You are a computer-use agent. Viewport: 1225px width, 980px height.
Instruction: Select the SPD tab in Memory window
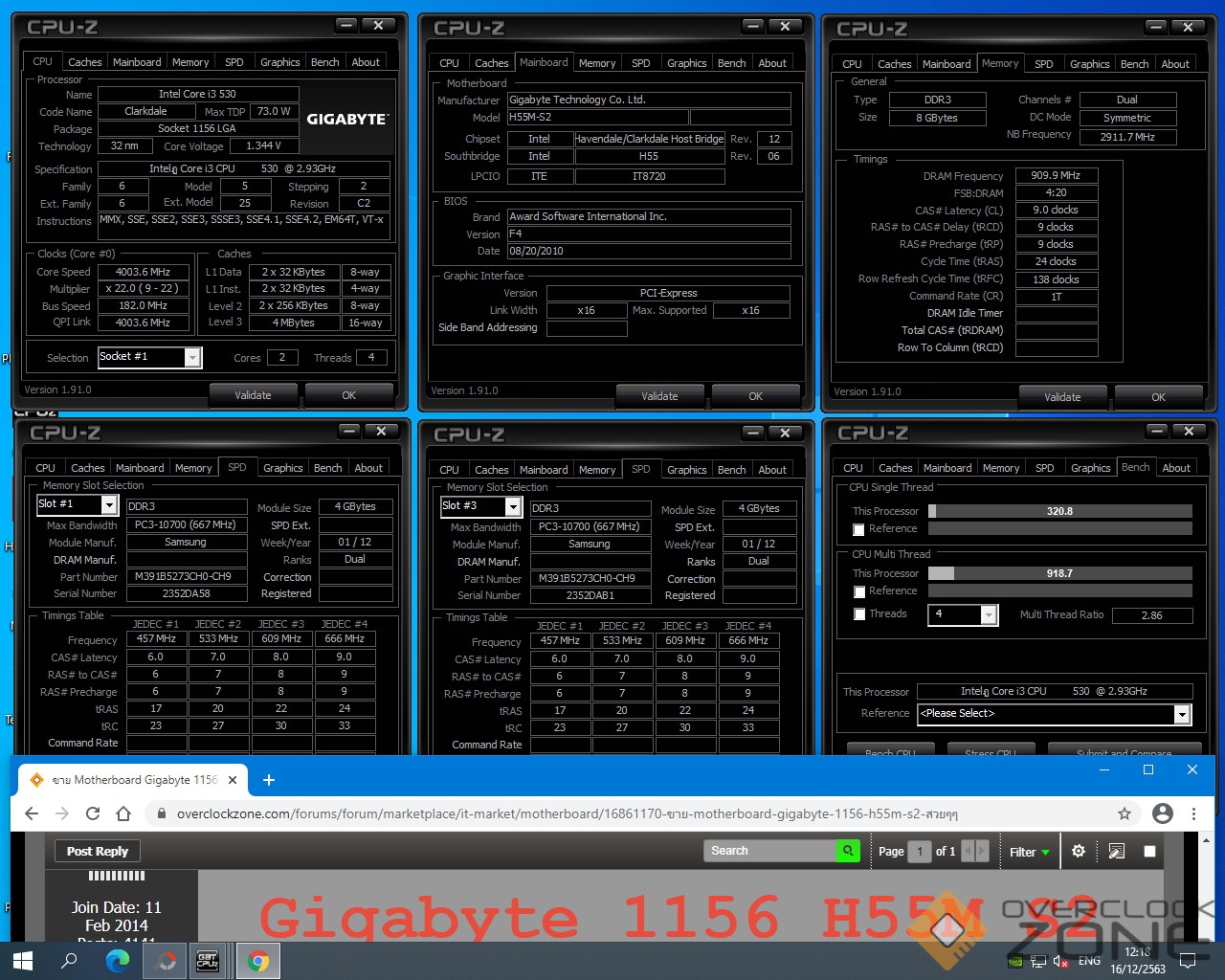coord(1043,64)
